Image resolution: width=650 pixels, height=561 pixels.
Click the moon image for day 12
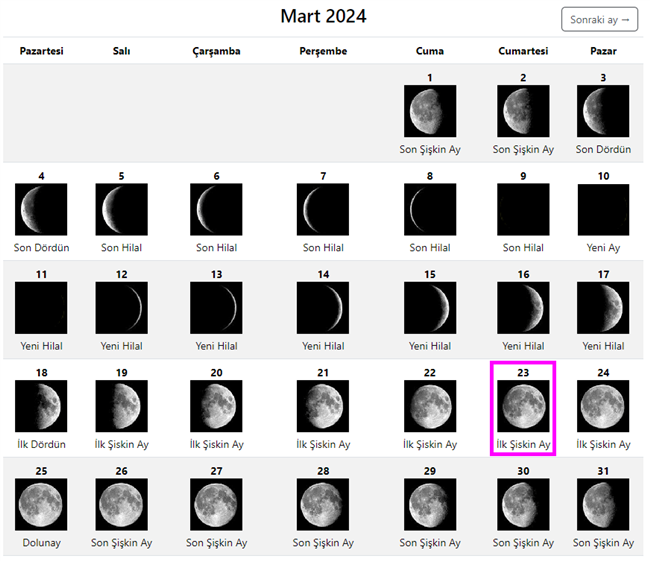[121, 308]
